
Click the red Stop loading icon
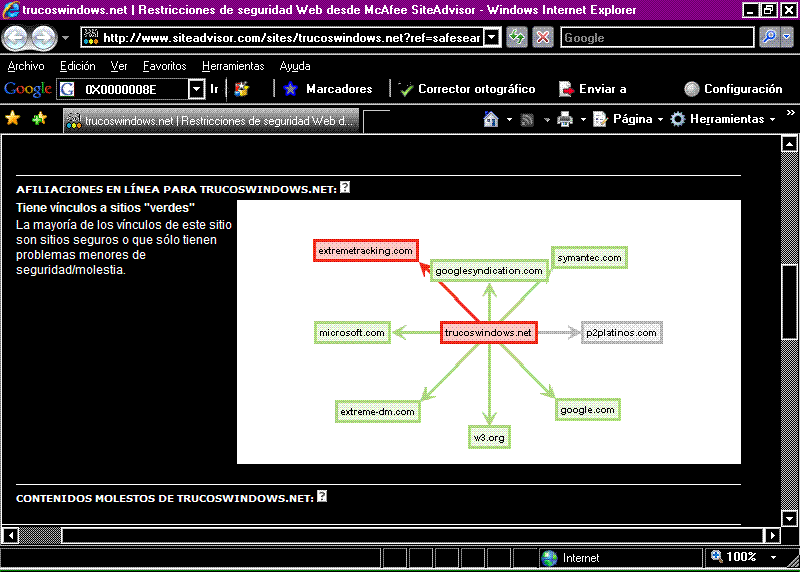(x=543, y=37)
